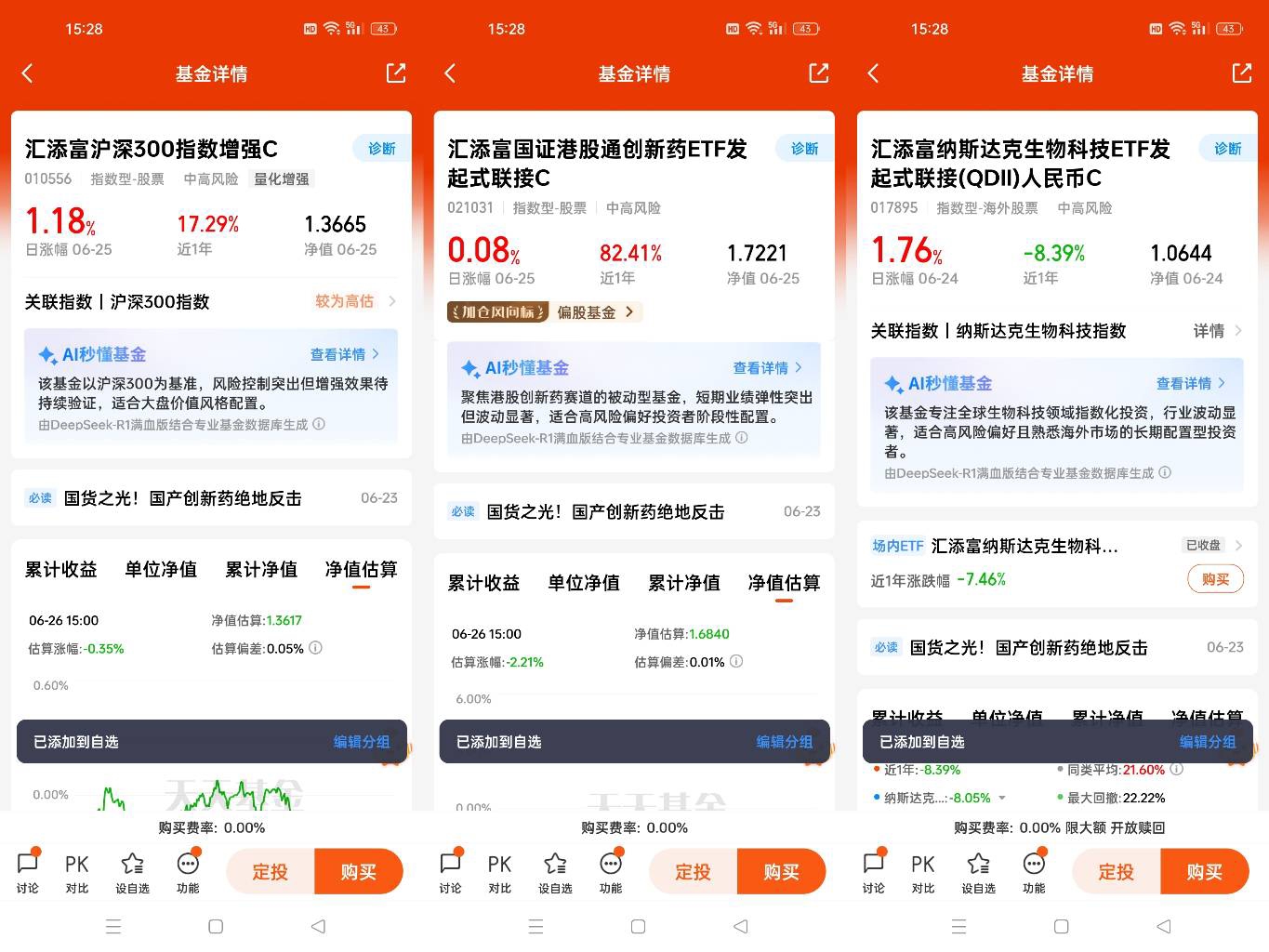Share the 纳斯达克生物科技ETF fund page
Image resolution: width=1269 pixels, height=952 pixels.
pyautogui.click(x=1242, y=73)
